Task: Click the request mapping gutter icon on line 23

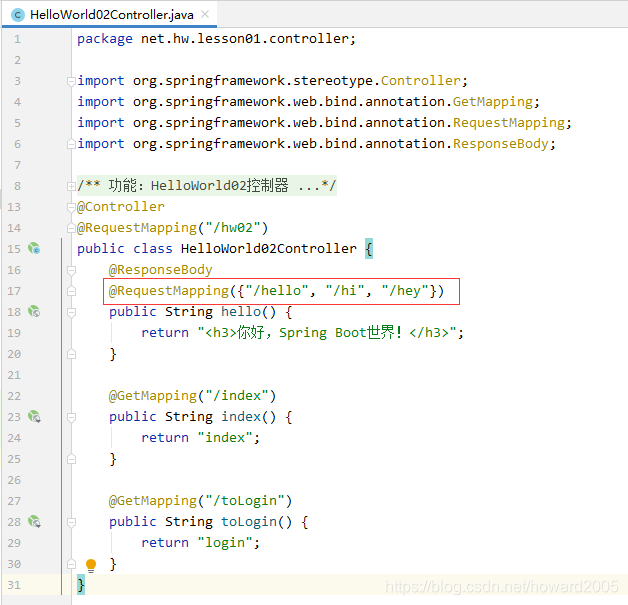Action: coord(34,417)
